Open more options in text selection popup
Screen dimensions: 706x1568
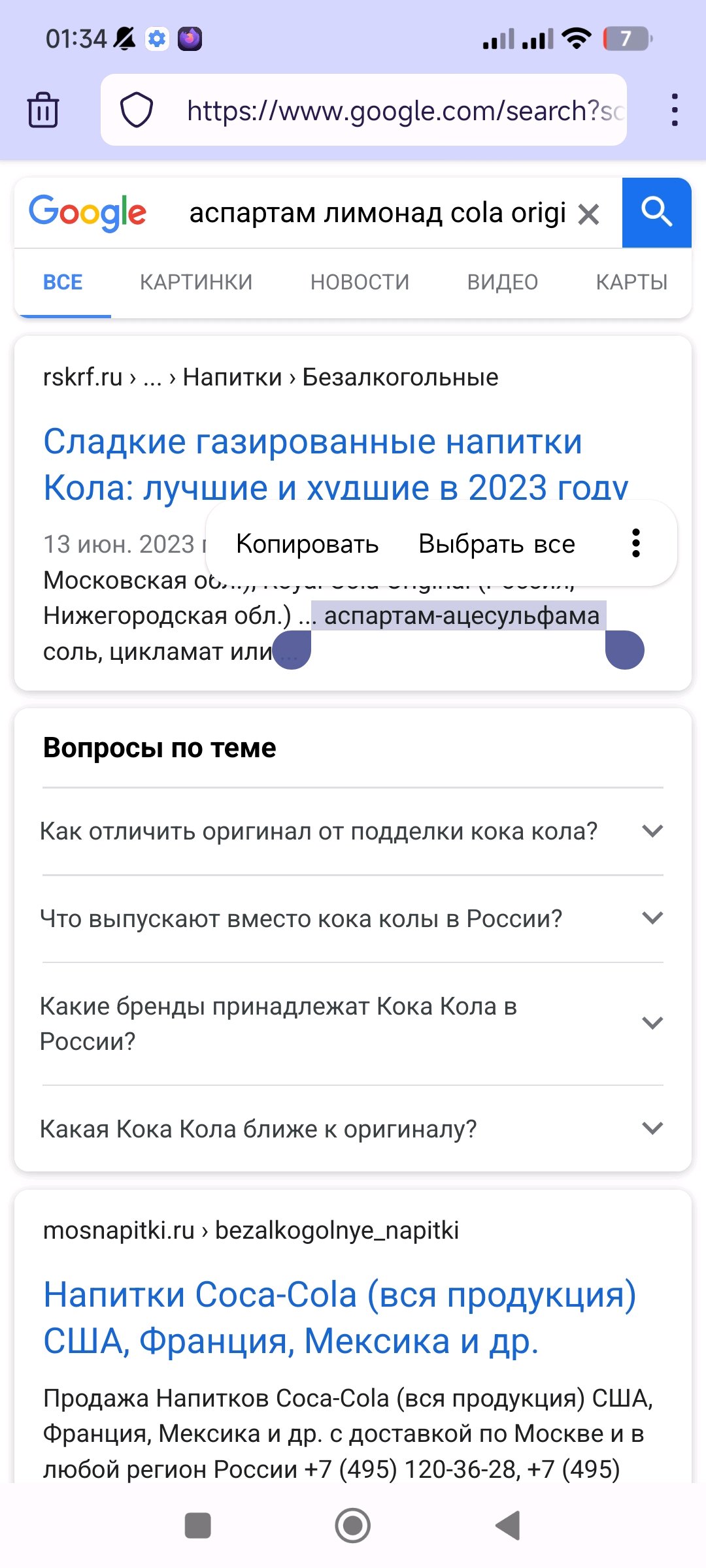(635, 544)
